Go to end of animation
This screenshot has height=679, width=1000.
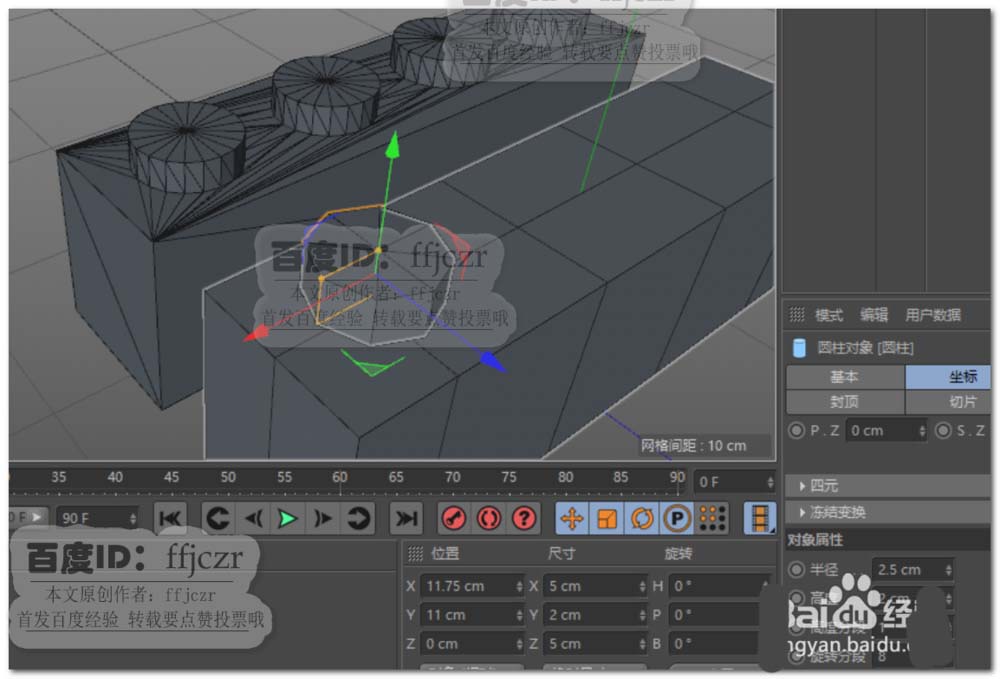pyautogui.click(x=406, y=518)
